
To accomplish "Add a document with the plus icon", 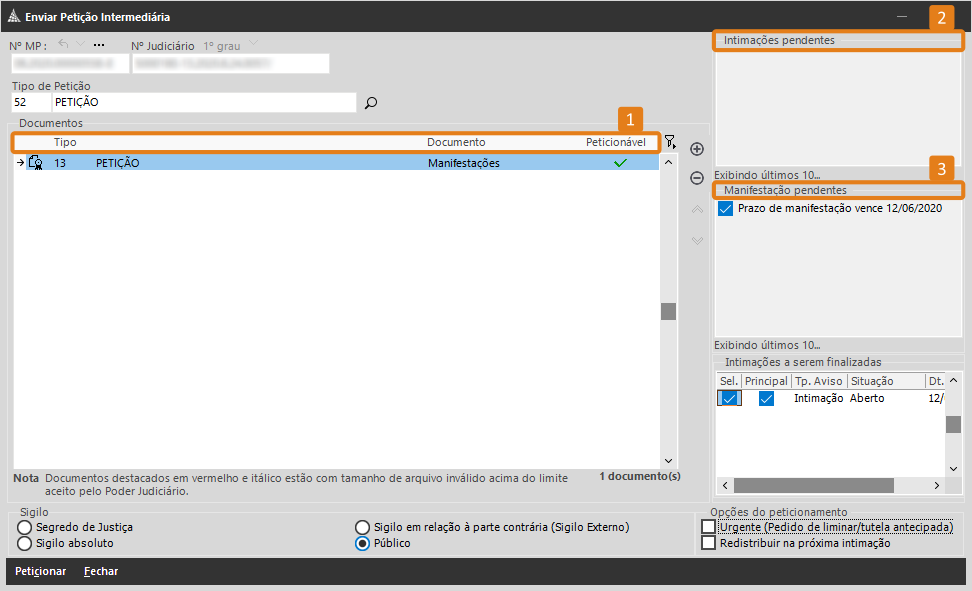I will (x=697, y=149).
